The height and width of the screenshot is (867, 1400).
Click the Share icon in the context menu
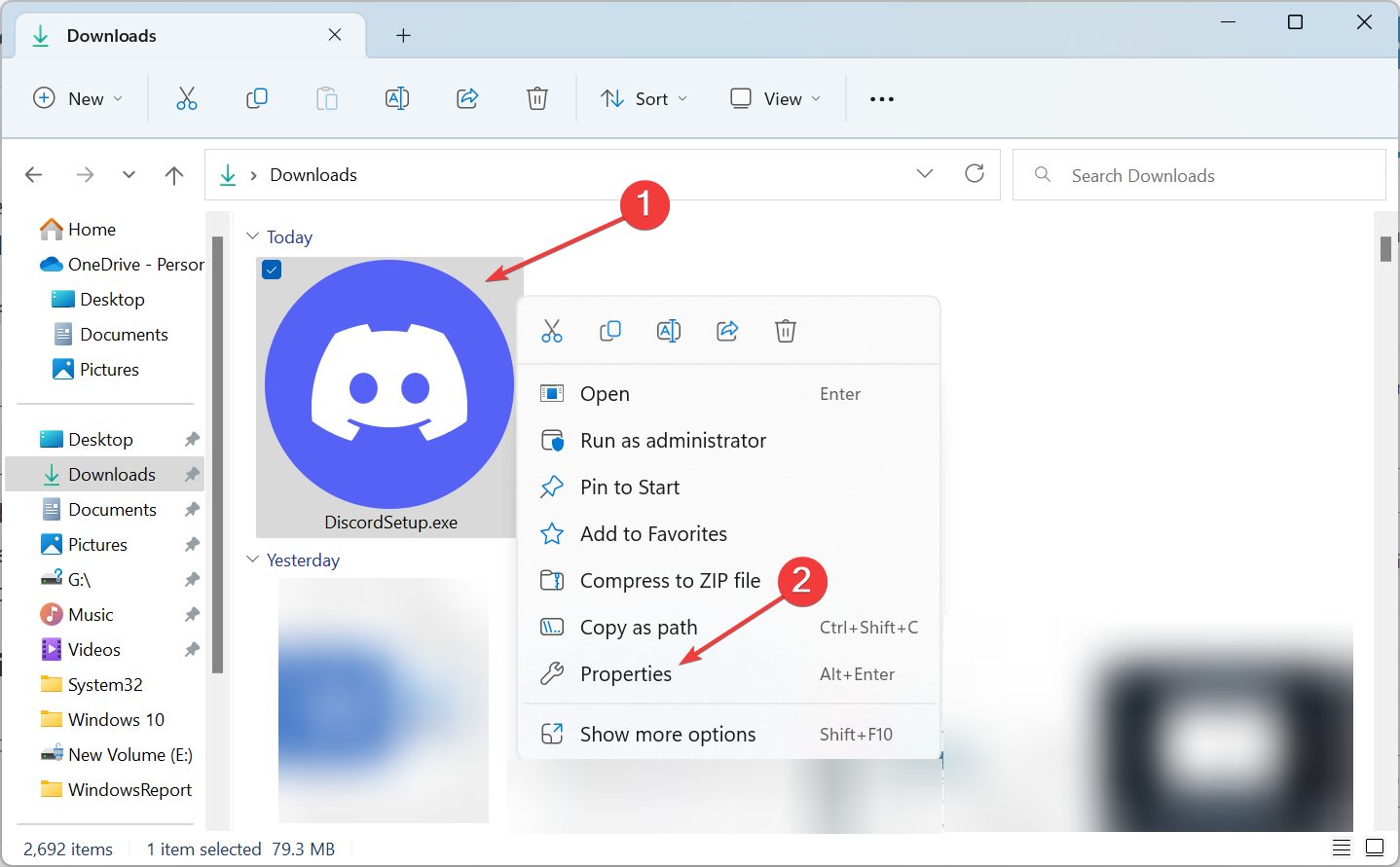tap(727, 331)
